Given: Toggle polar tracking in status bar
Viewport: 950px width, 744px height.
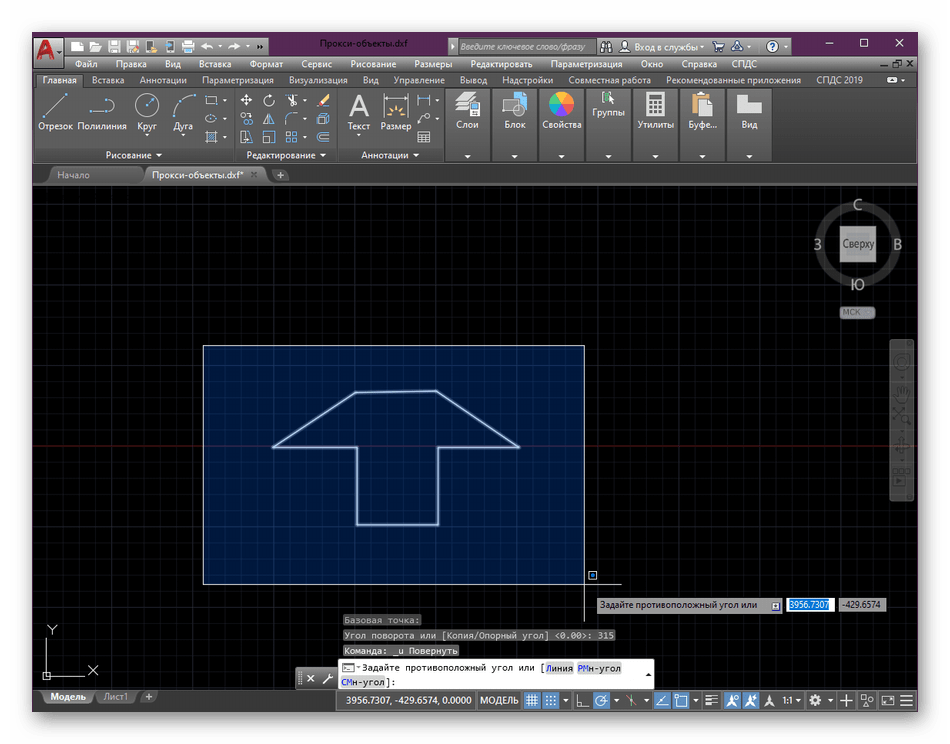Looking at the screenshot, I should [601, 701].
